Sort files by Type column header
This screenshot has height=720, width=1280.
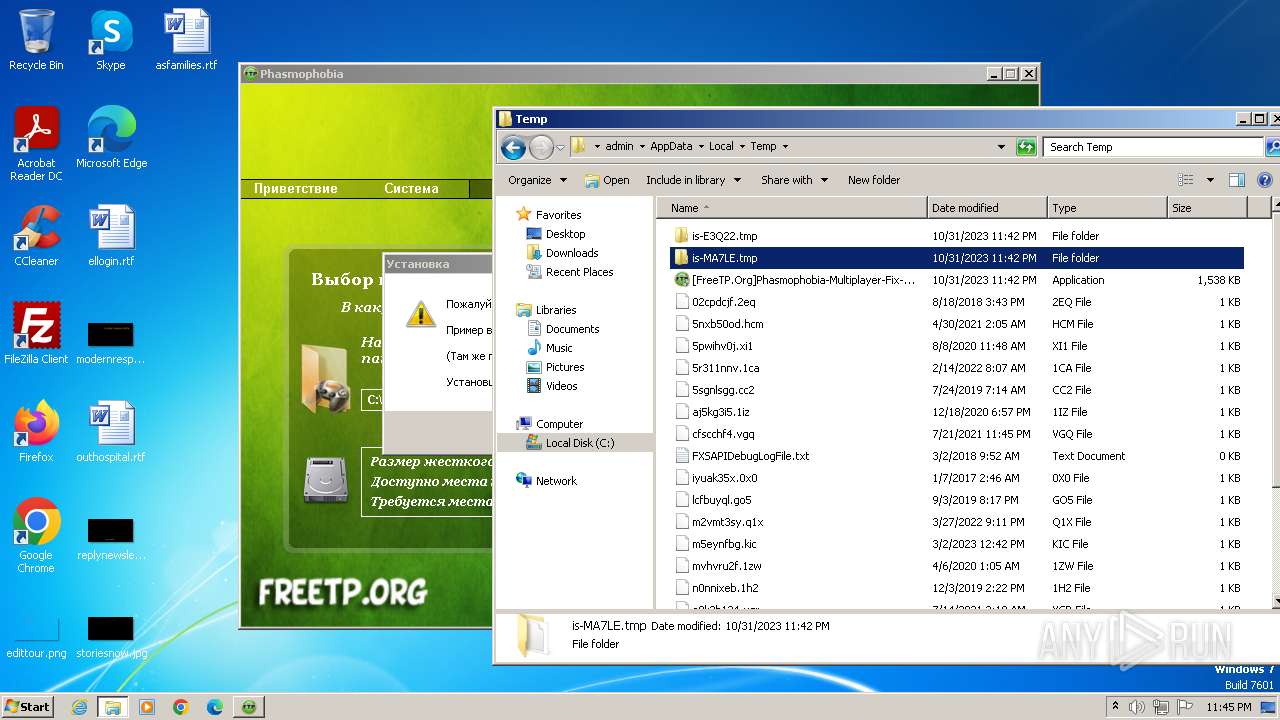[x=1107, y=208]
